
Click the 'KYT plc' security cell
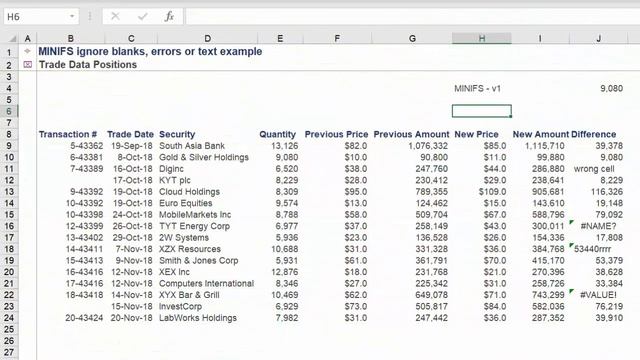175,180
